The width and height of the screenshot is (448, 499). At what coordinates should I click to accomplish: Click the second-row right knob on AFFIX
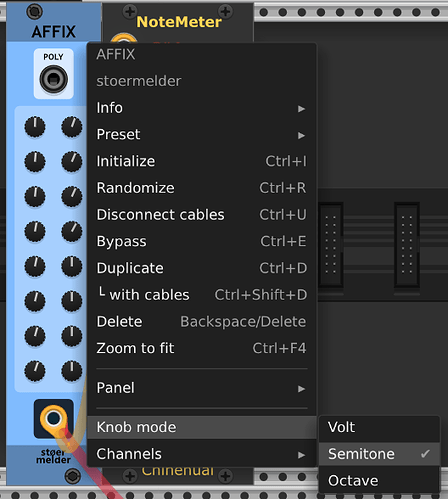coord(72,162)
